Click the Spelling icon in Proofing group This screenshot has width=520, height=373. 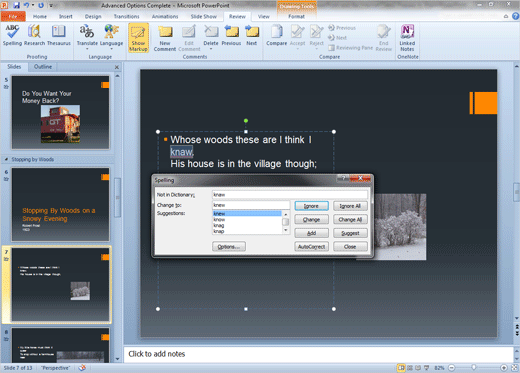(x=12, y=35)
